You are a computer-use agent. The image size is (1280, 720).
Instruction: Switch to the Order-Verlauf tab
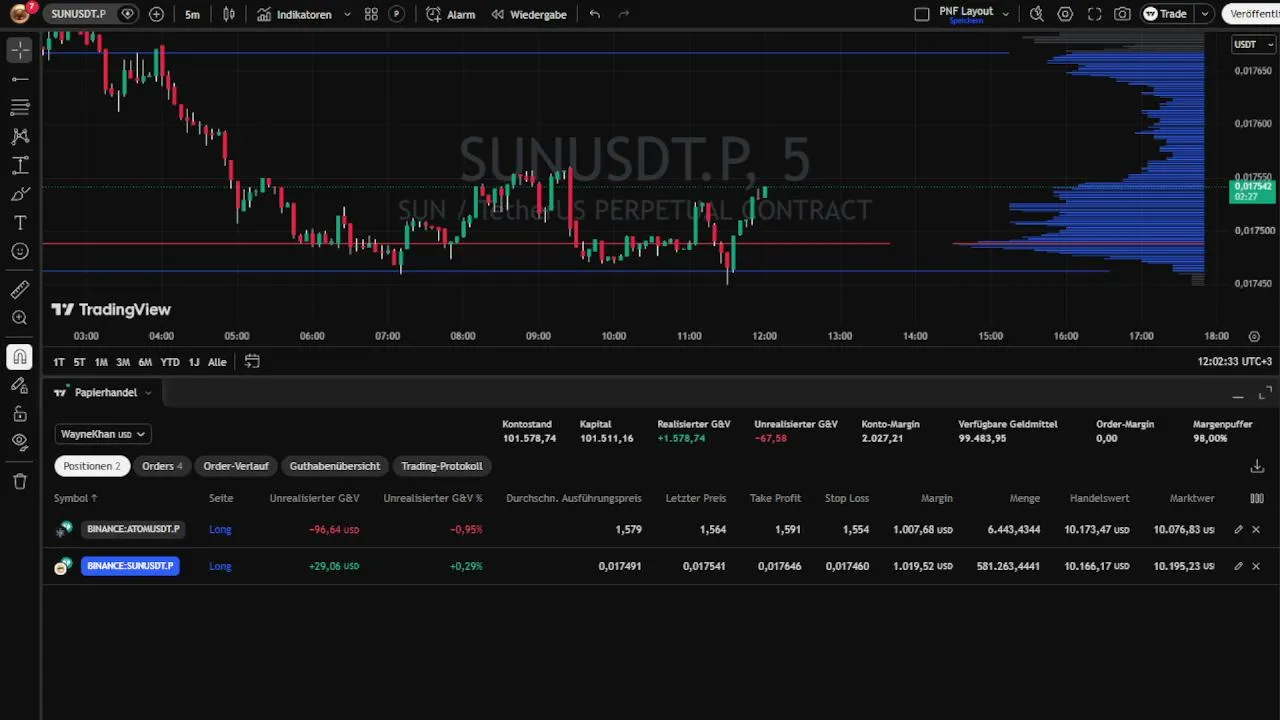point(236,466)
